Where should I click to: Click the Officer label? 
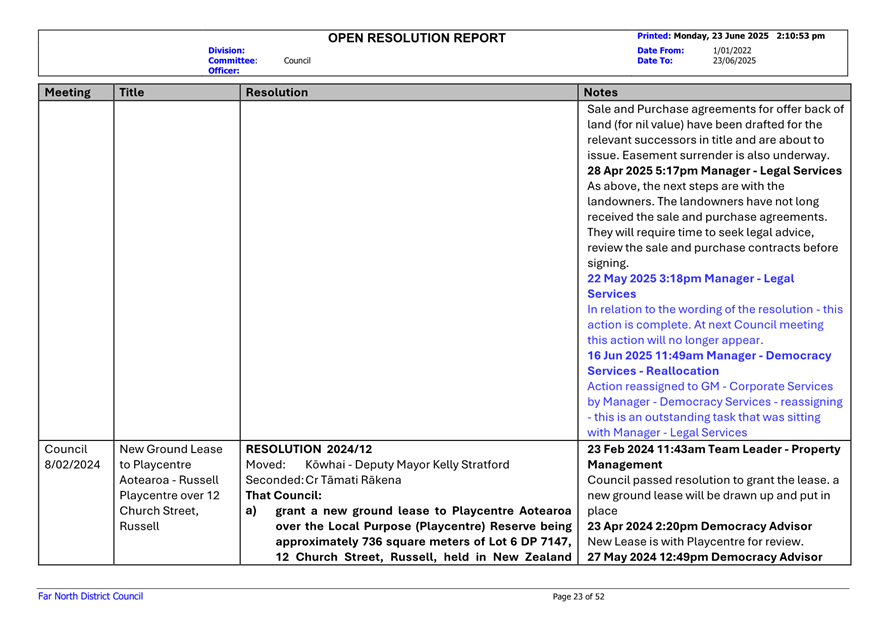224,71
